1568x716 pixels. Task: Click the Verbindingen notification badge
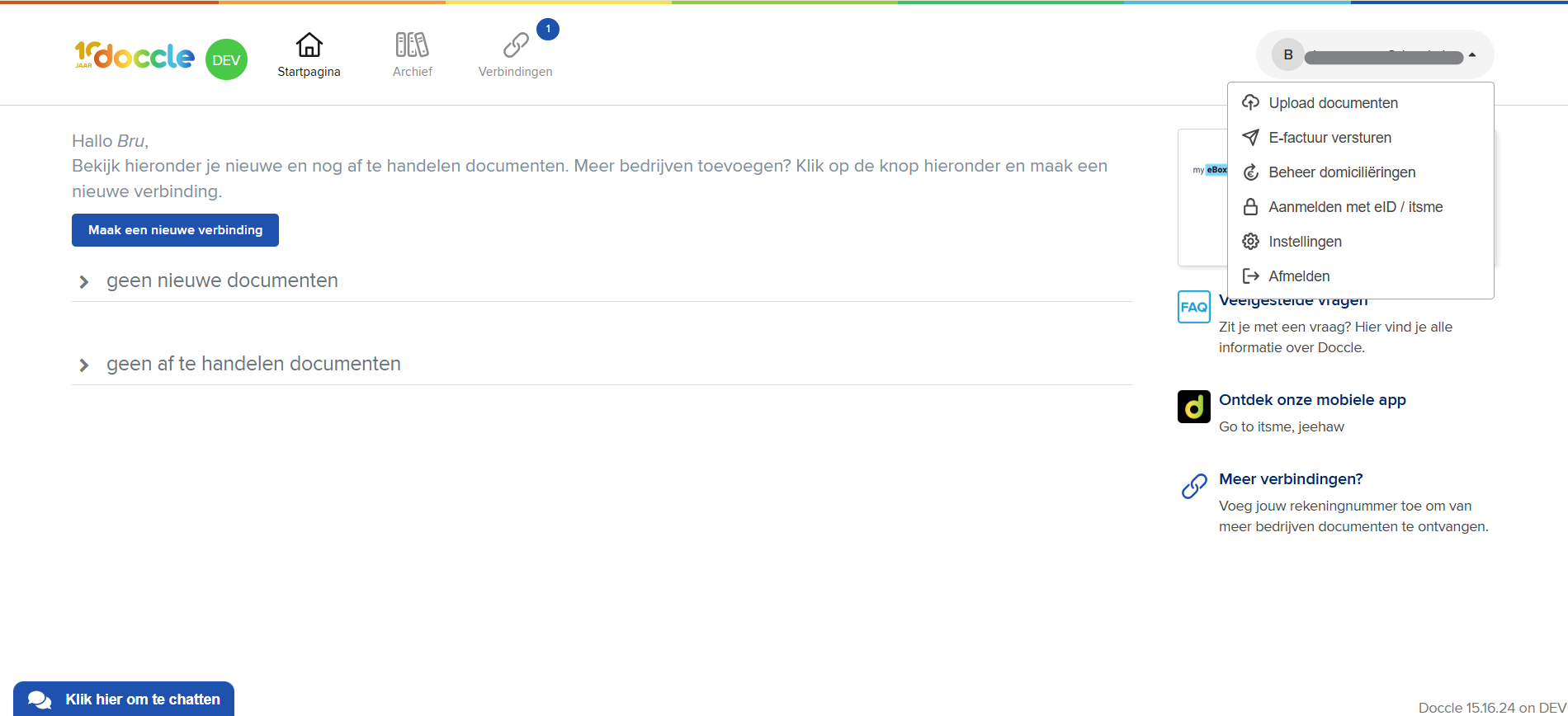coord(548,29)
